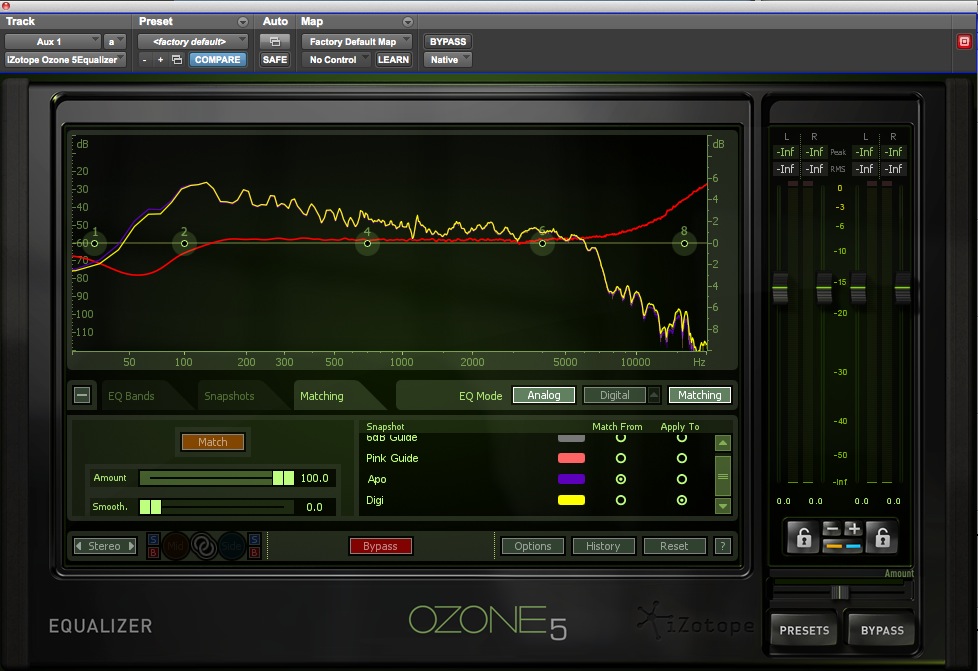
Task: Select the Matching tab beside Snapshots
Action: [322, 396]
